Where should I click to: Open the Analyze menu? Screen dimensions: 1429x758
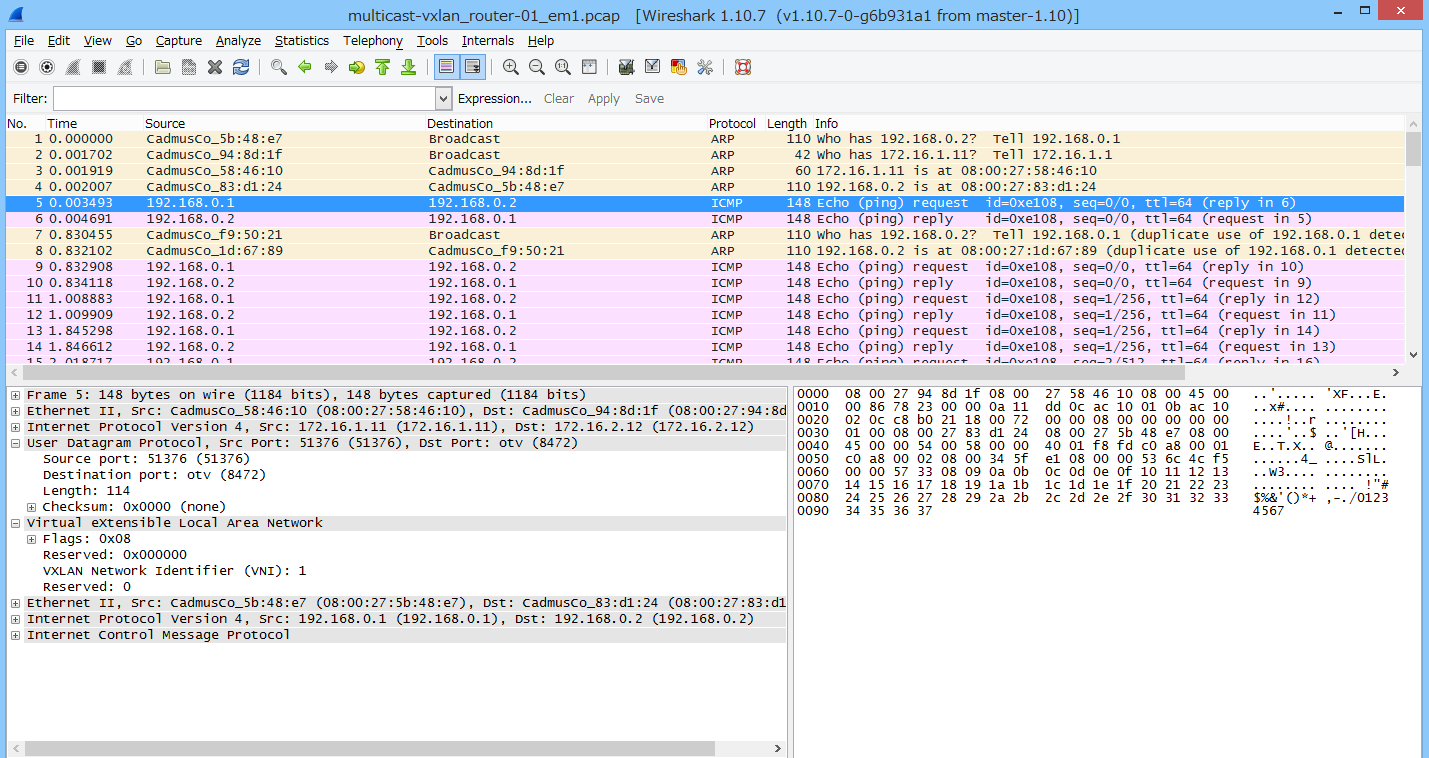pyautogui.click(x=238, y=41)
